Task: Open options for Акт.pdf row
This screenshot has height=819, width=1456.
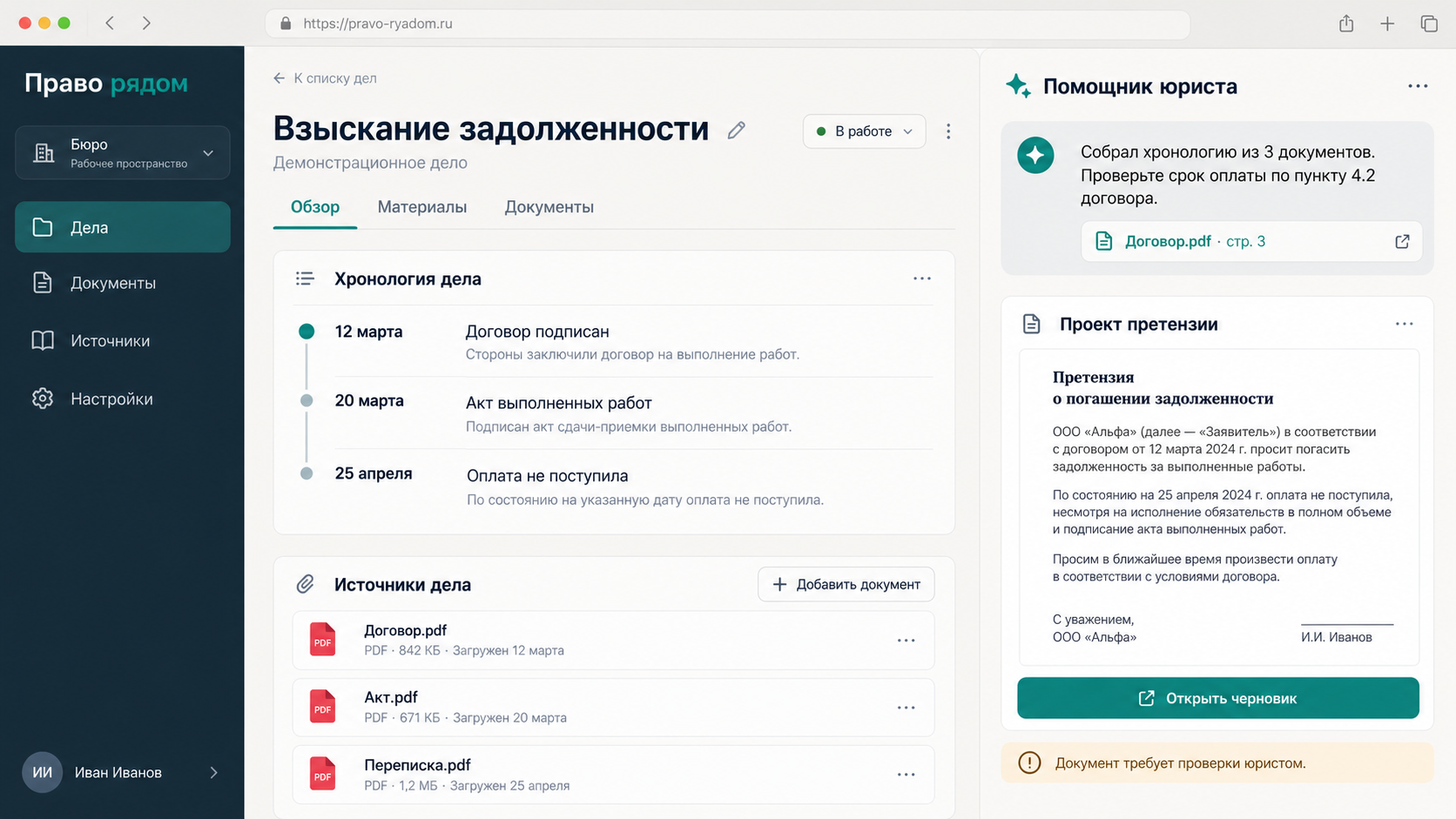Action: tap(906, 708)
